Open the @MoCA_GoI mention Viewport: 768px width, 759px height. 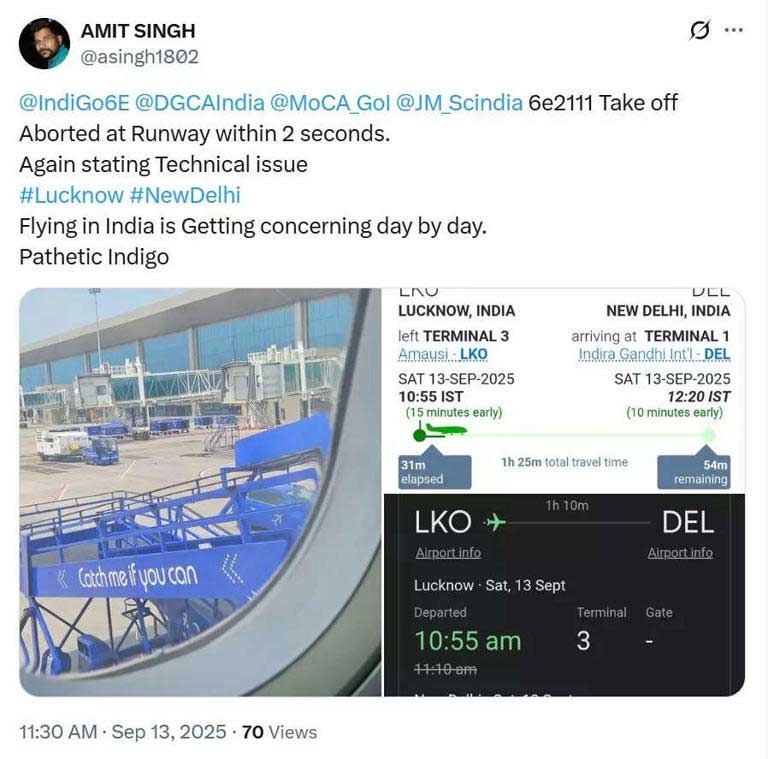tap(330, 103)
